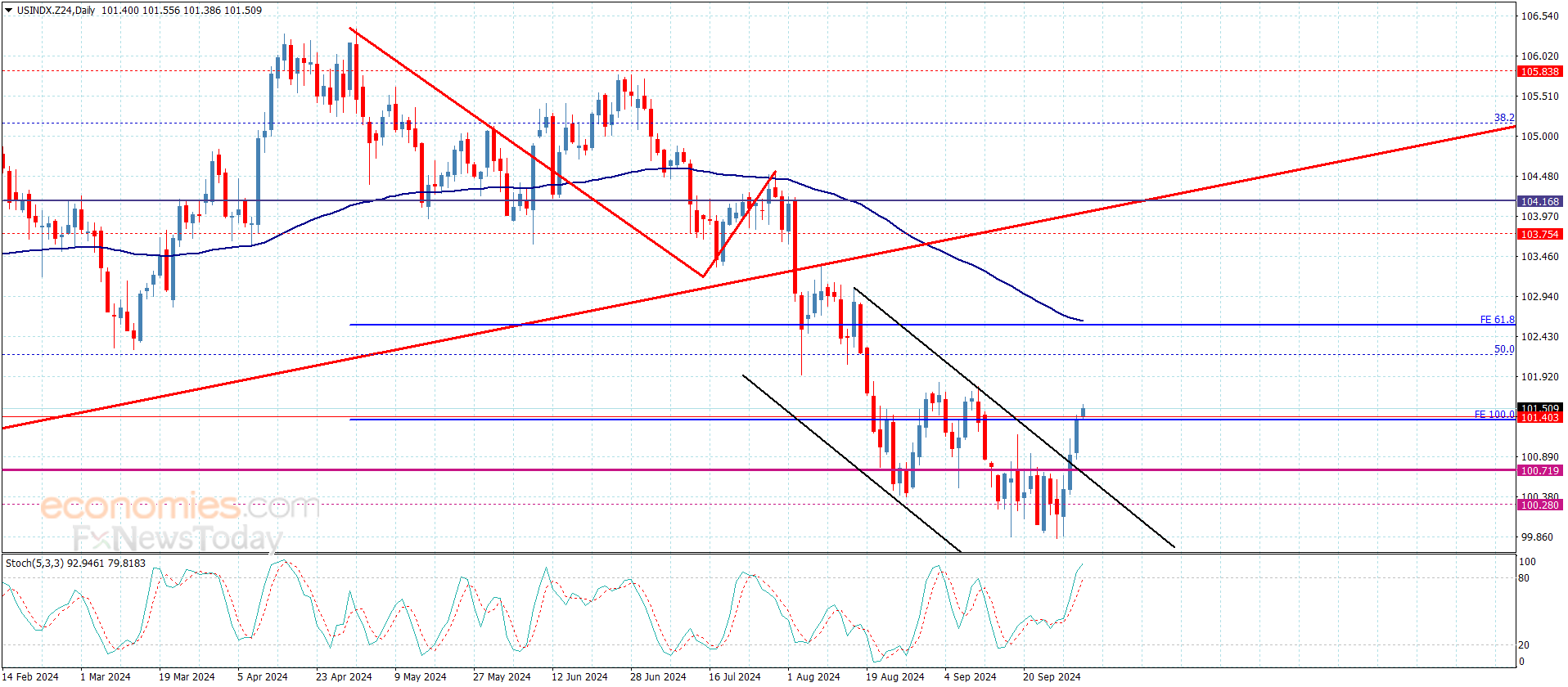
Task: Click the 5 Apr 2024 date label
Action: [x=263, y=676]
